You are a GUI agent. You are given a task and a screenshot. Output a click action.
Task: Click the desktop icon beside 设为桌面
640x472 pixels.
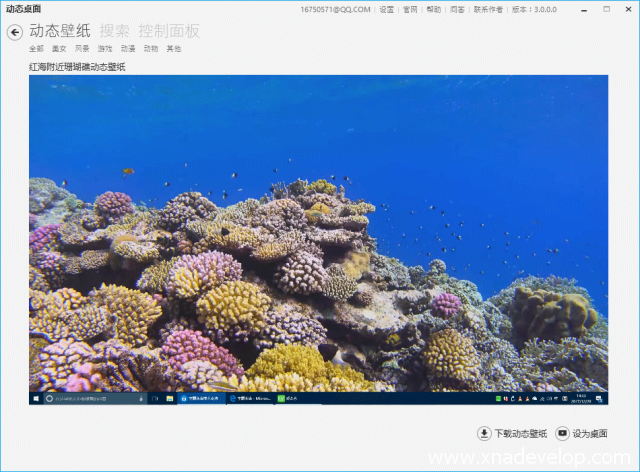(563, 433)
